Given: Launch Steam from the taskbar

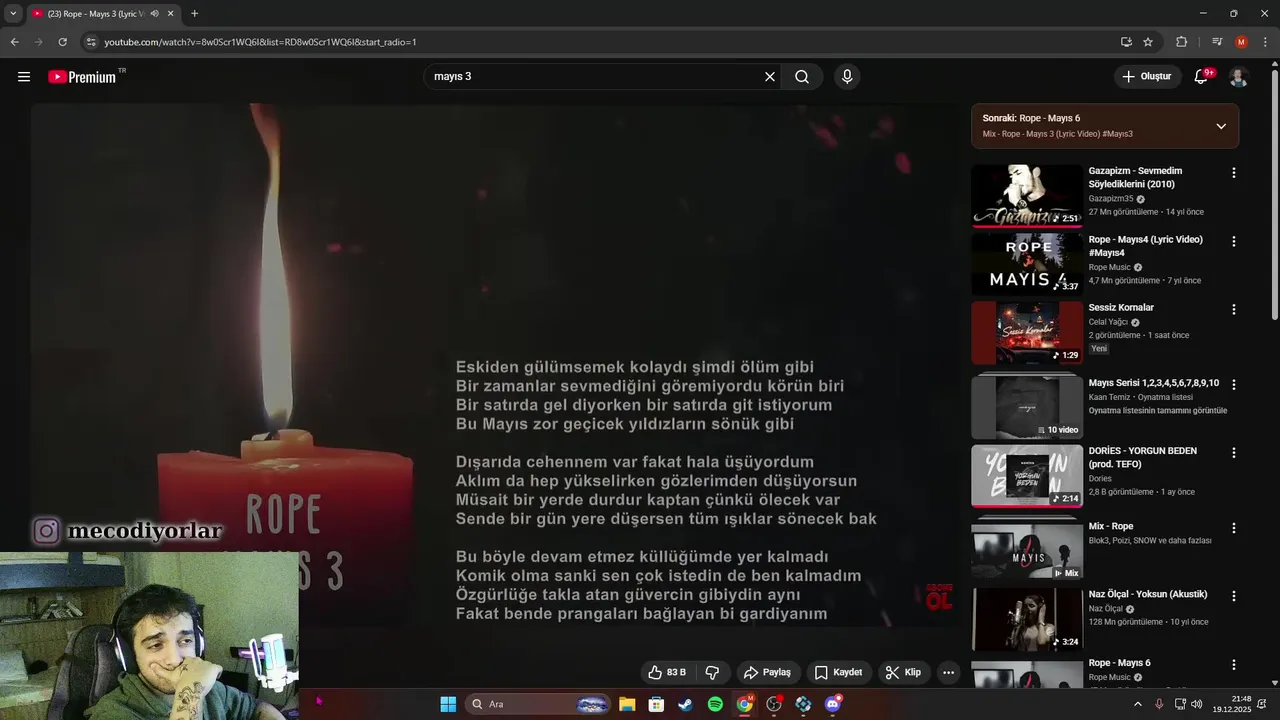Looking at the screenshot, I should coord(685,704).
